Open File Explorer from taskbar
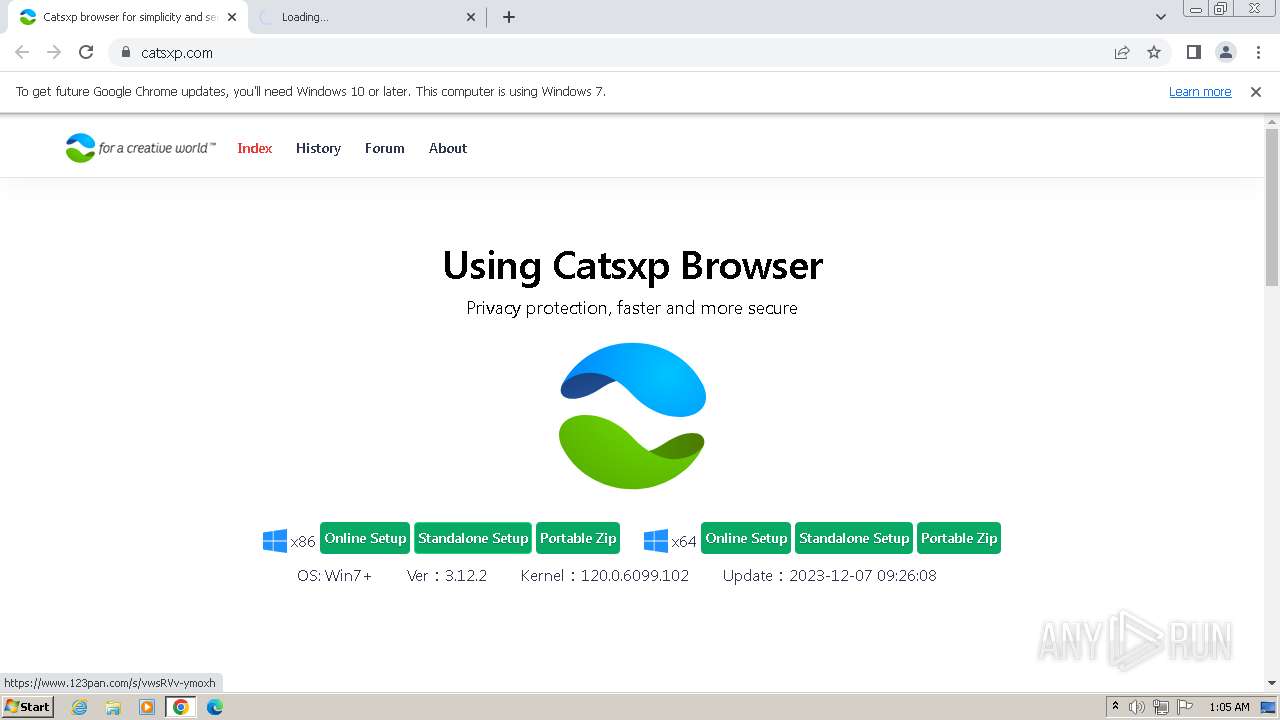Image resolution: width=1280 pixels, height=720 pixels. point(113,707)
